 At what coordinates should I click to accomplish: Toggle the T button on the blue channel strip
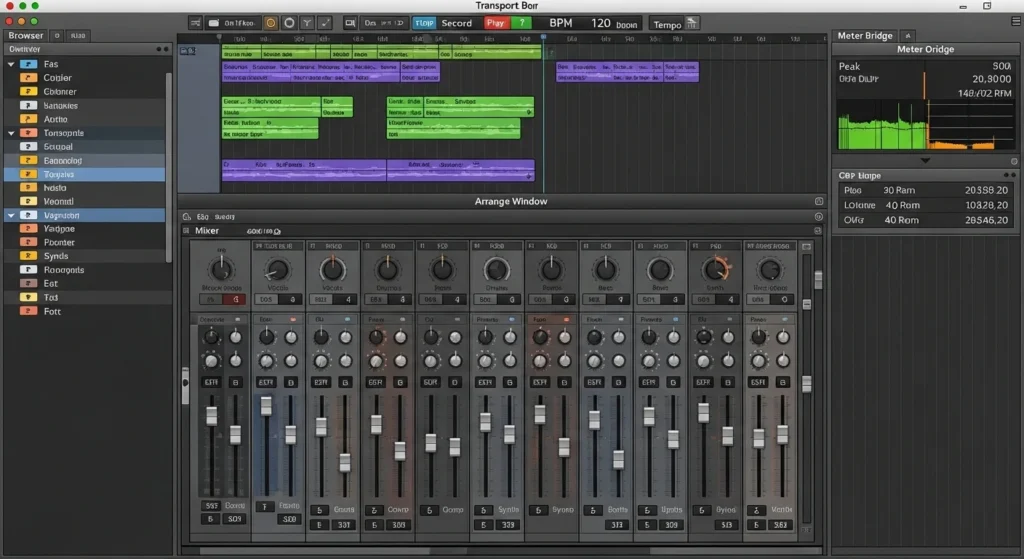264,506
